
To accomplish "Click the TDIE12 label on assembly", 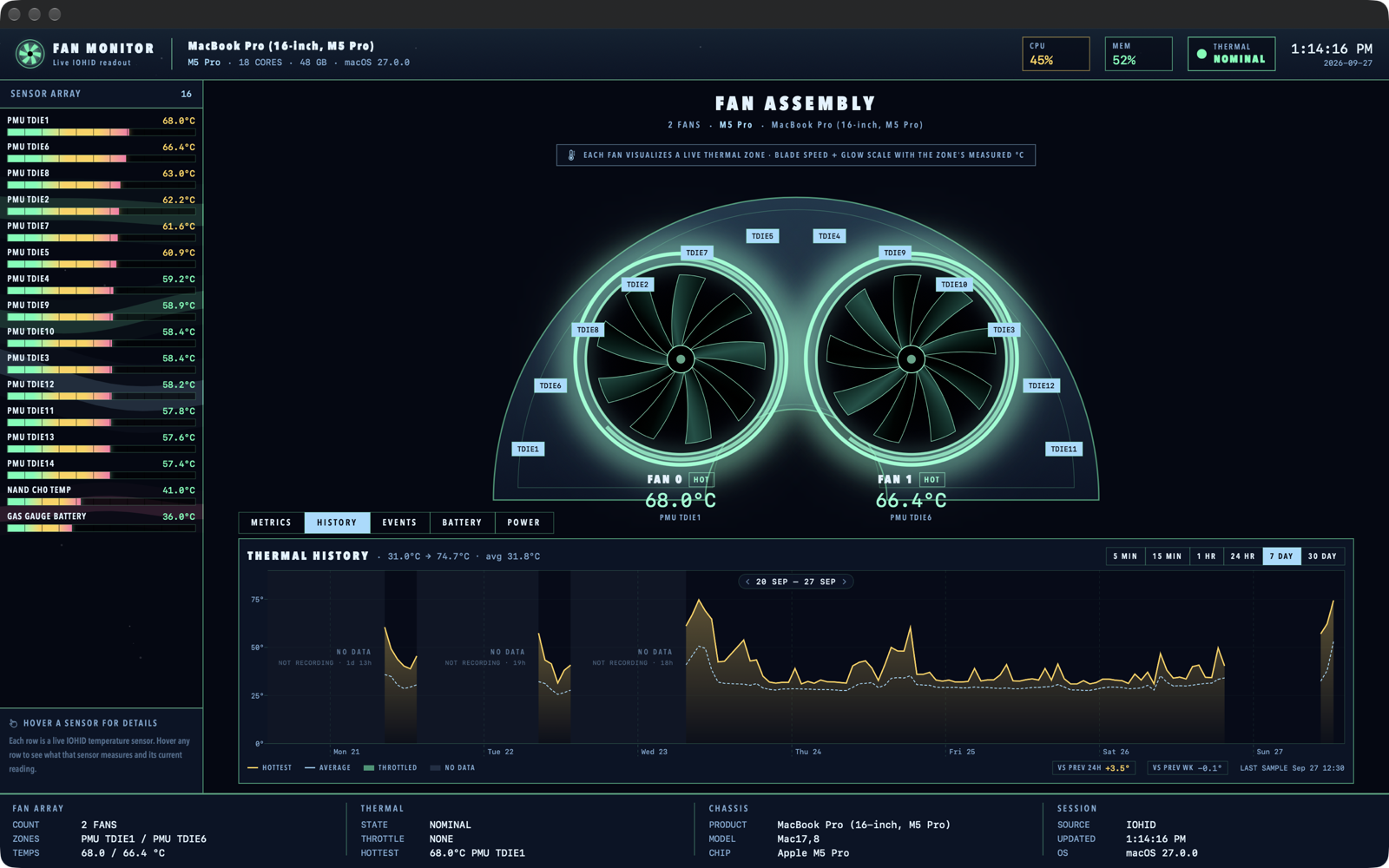I will coord(1041,385).
